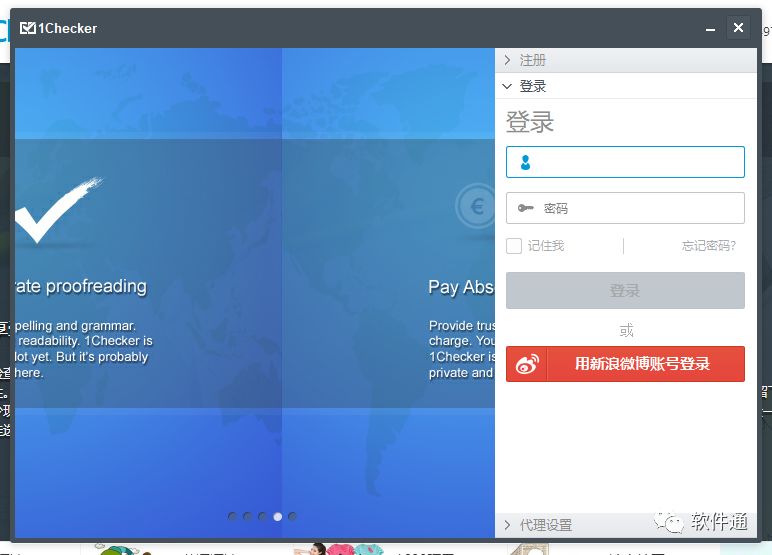Open the 忘记密码? forgot password link
The height and width of the screenshot is (555, 772).
[x=708, y=246]
